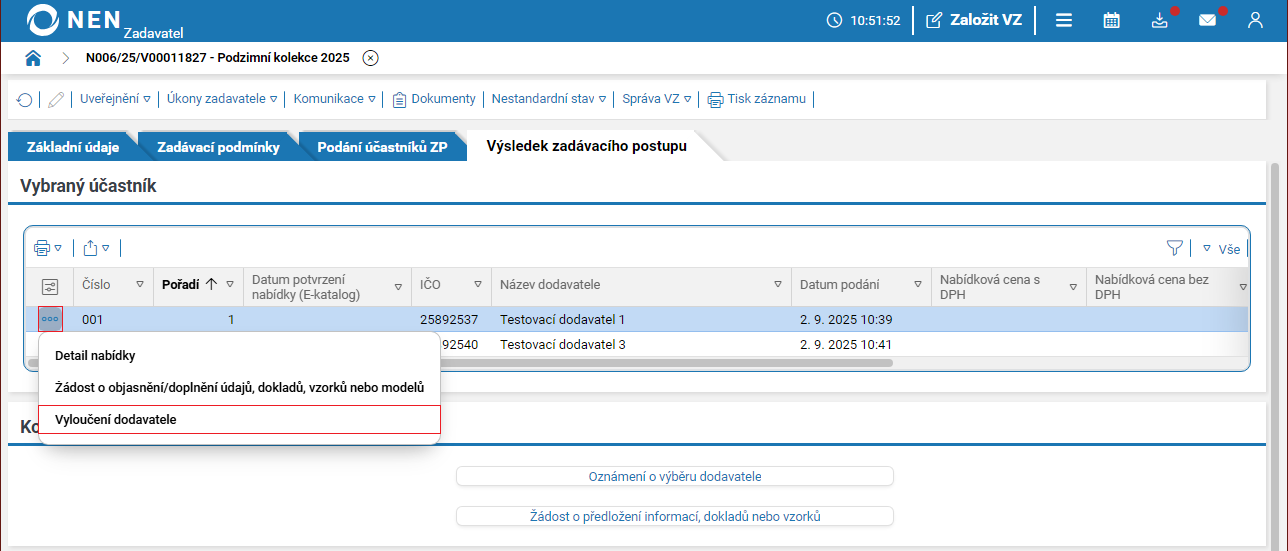
Task: Click the Datum potvrzení nabídky column header
Action: click(327, 287)
